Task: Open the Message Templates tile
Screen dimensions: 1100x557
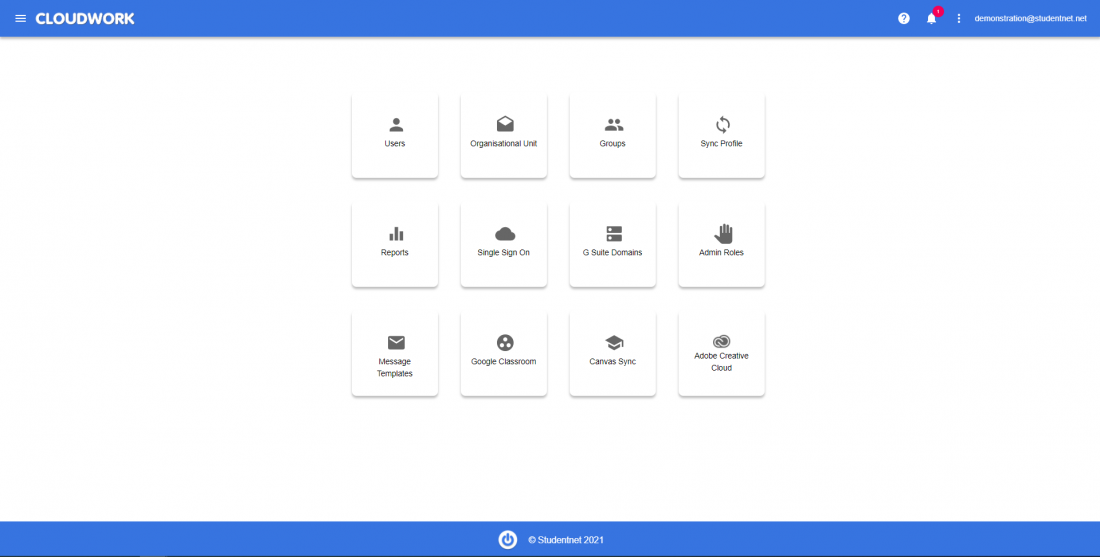Action: pyautogui.click(x=395, y=354)
